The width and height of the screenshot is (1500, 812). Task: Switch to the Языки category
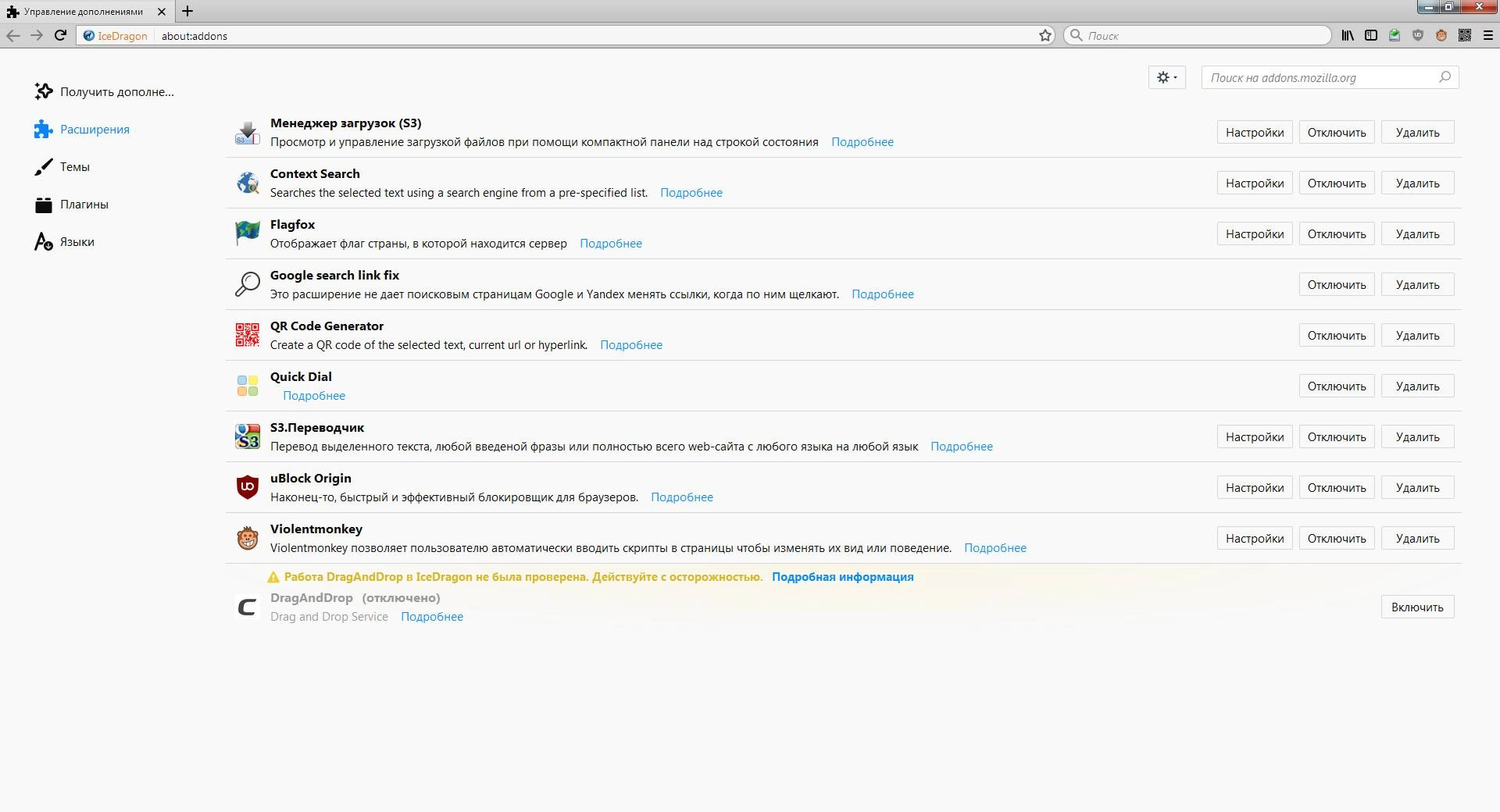(64, 241)
